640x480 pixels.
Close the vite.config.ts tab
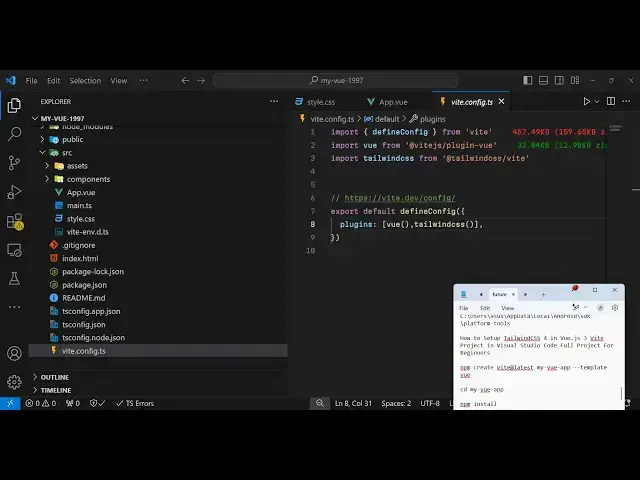click(502, 101)
